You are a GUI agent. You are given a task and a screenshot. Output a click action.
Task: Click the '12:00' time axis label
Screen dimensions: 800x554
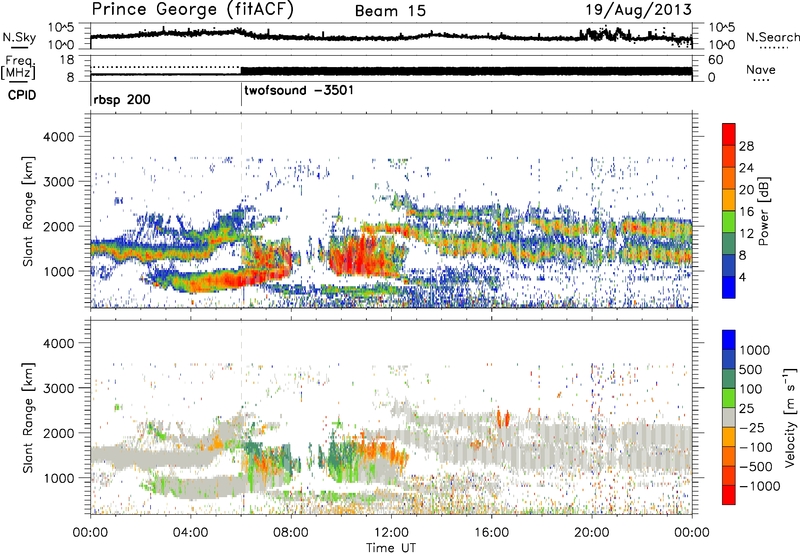[x=391, y=533]
